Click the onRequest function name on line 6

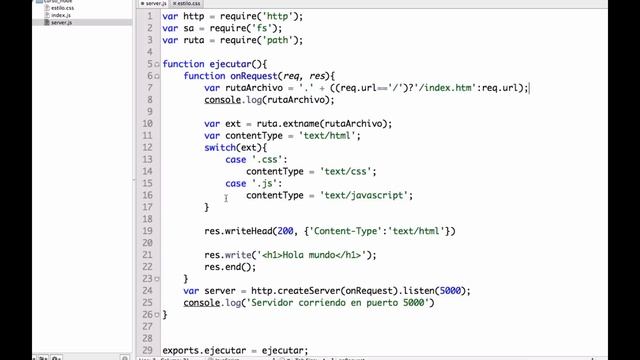pos(254,76)
